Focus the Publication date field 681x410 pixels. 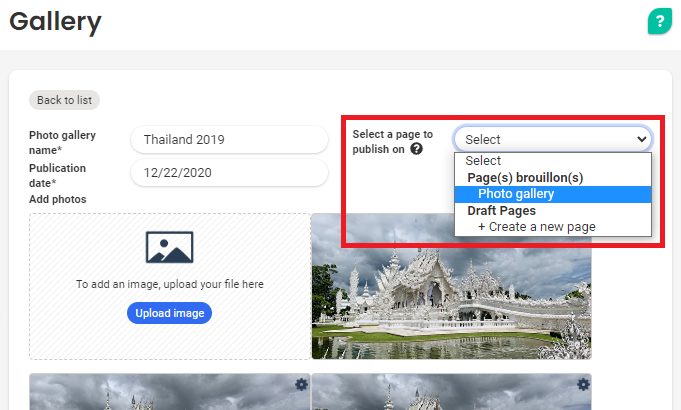coord(229,173)
